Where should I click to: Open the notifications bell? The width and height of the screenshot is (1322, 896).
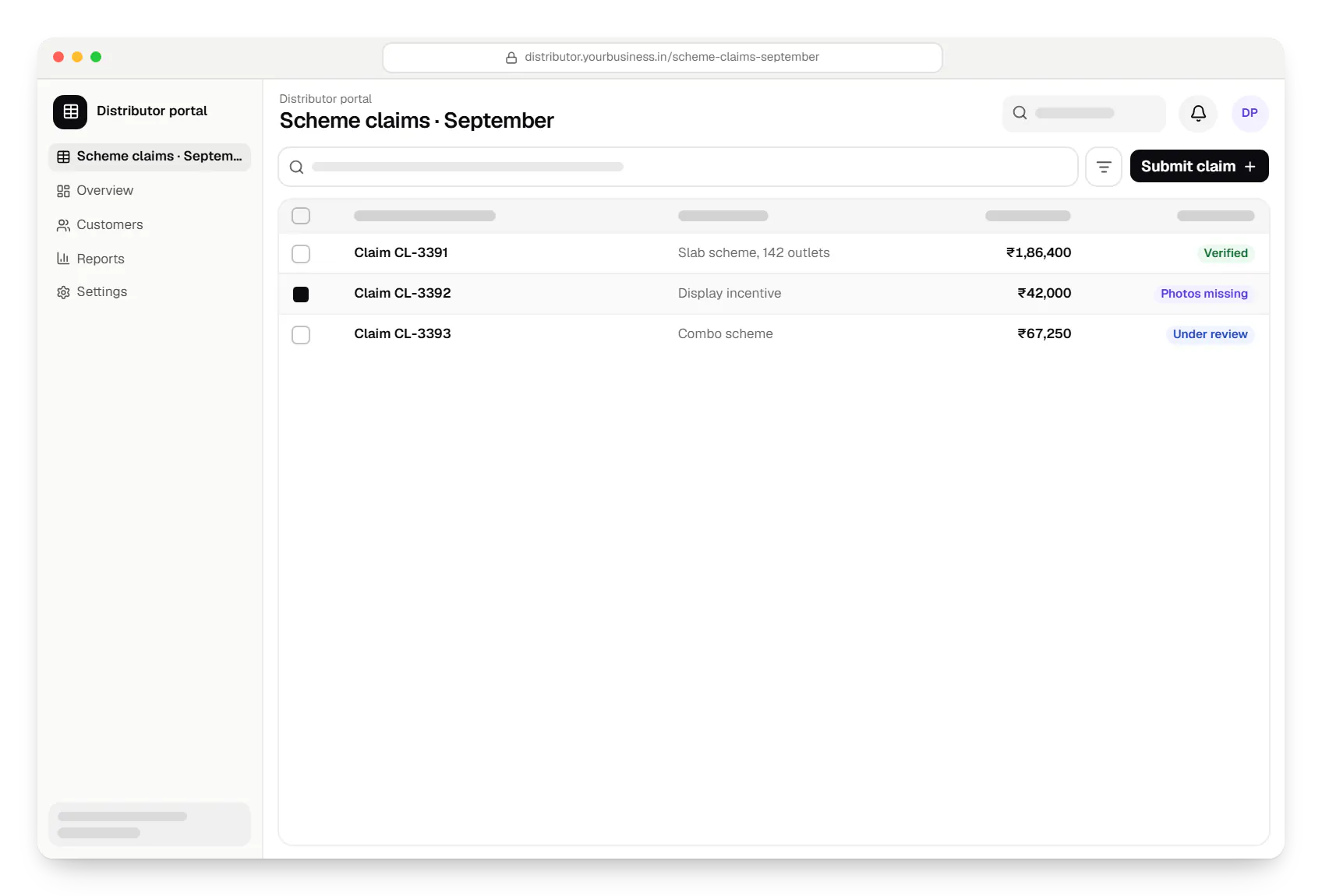(x=1198, y=113)
